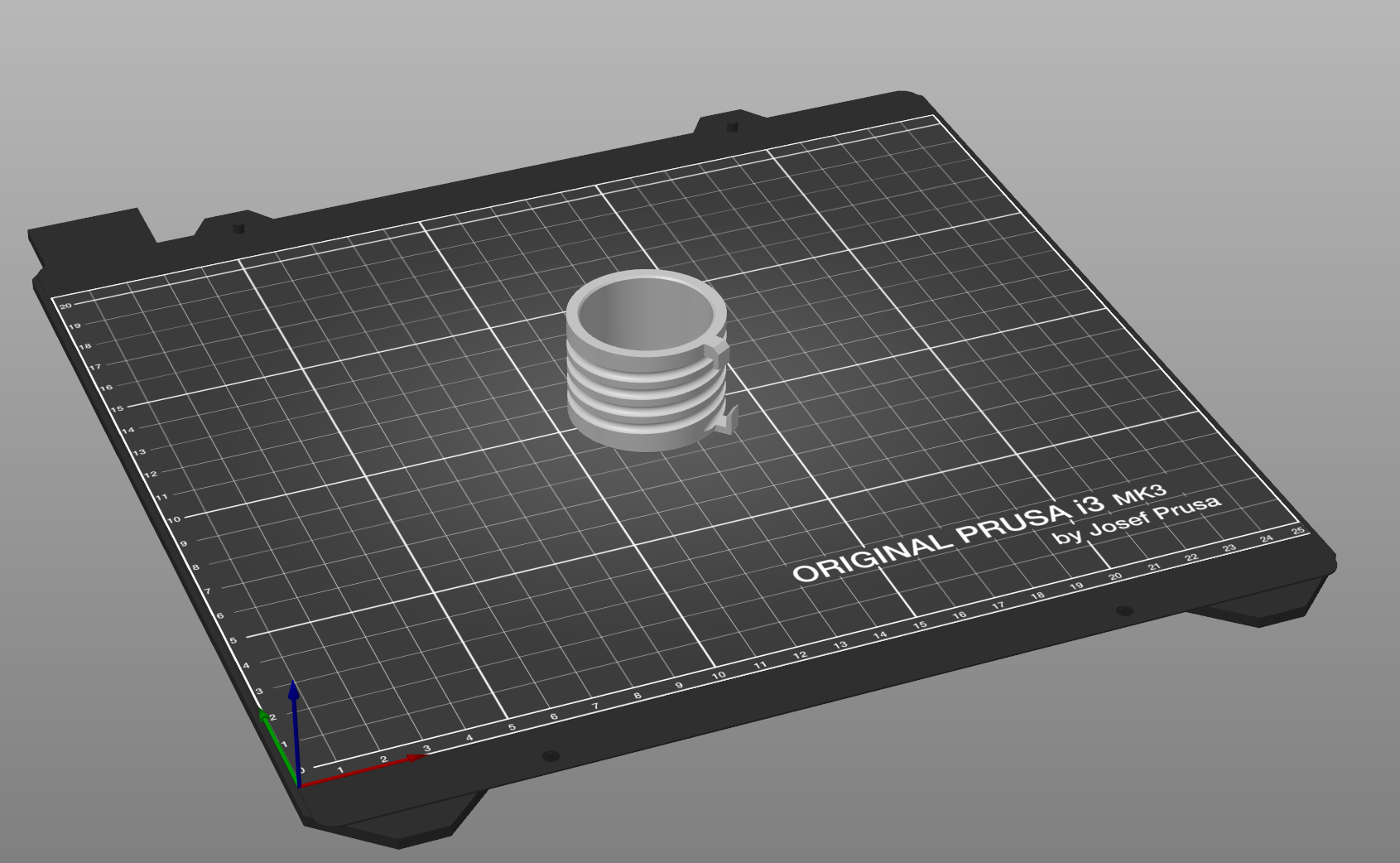Click the by Josef Prusa bed text
This screenshot has height=863, width=1400.
(x=1136, y=520)
